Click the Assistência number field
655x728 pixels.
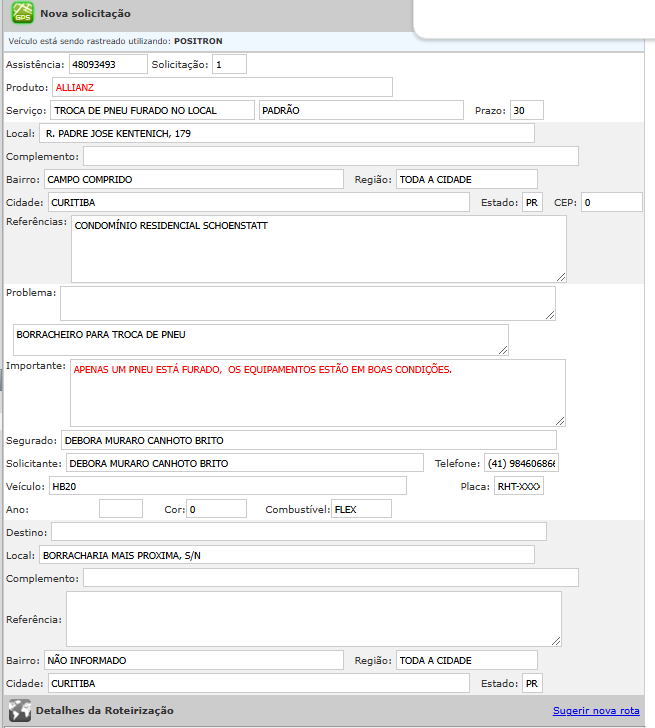click(106, 64)
